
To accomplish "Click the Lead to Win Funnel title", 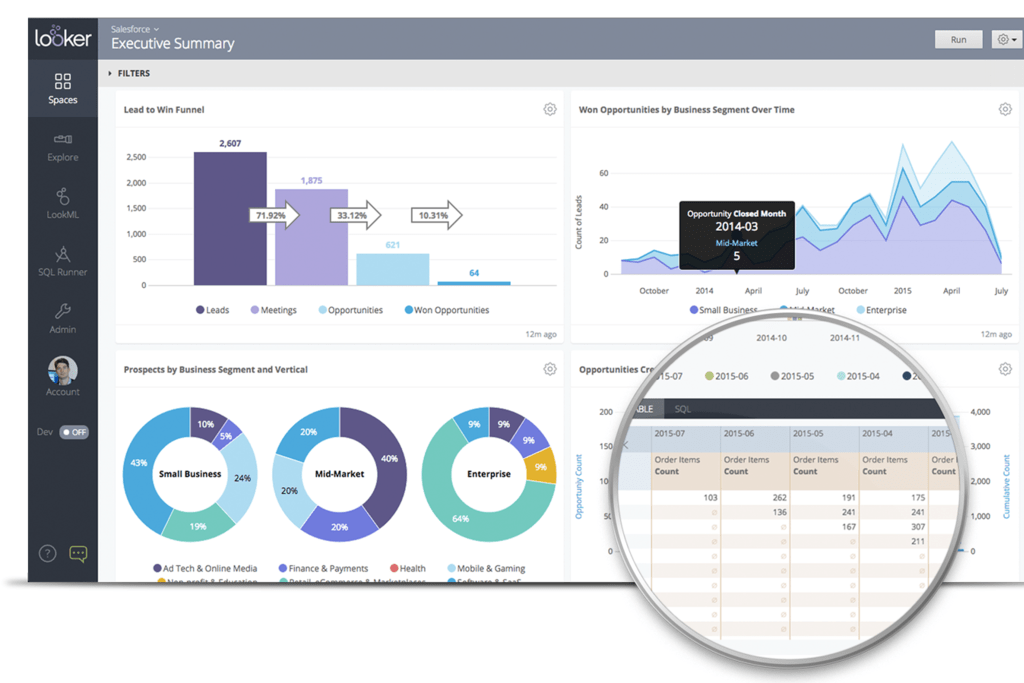I will coord(164,110).
